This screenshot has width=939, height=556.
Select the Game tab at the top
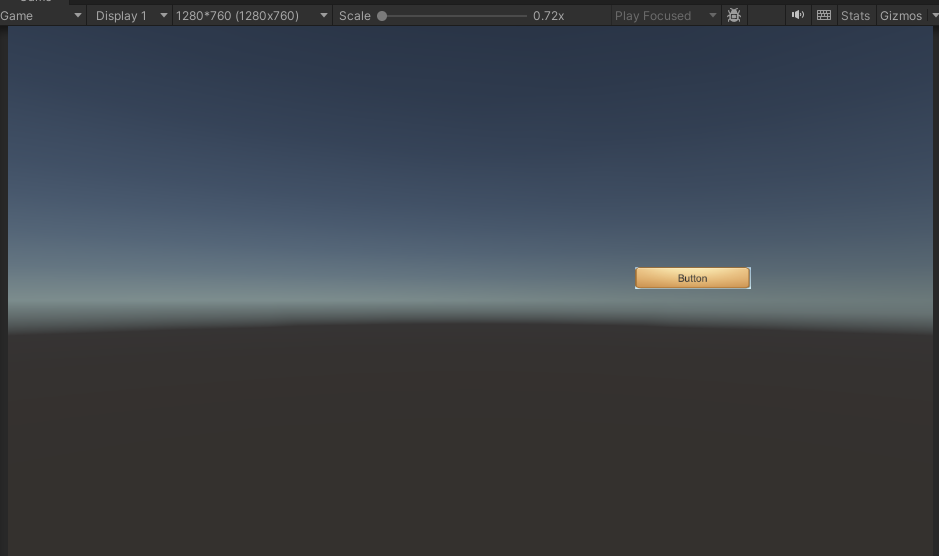pyautogui.click(x=35, y=1)
